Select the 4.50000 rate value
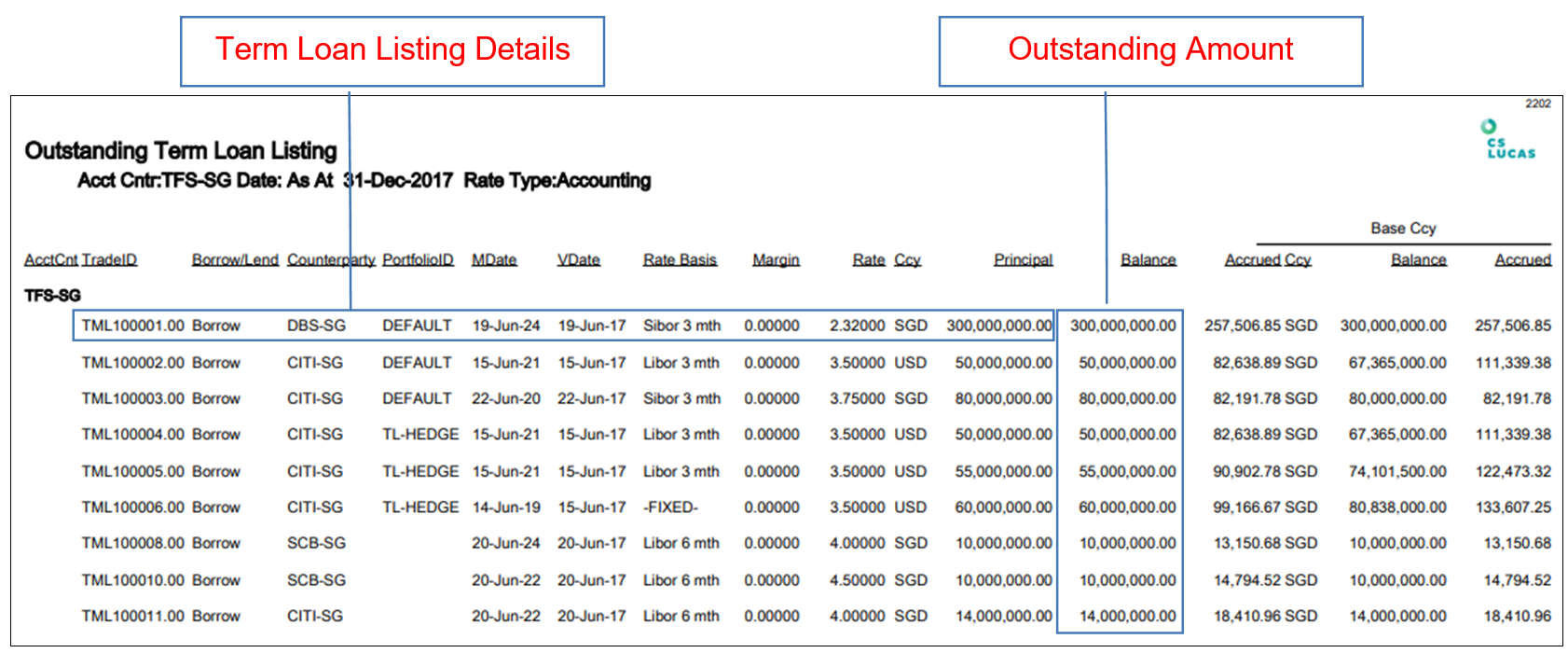Viewport: 1568px width, 653px height. [x=857, y=580]
